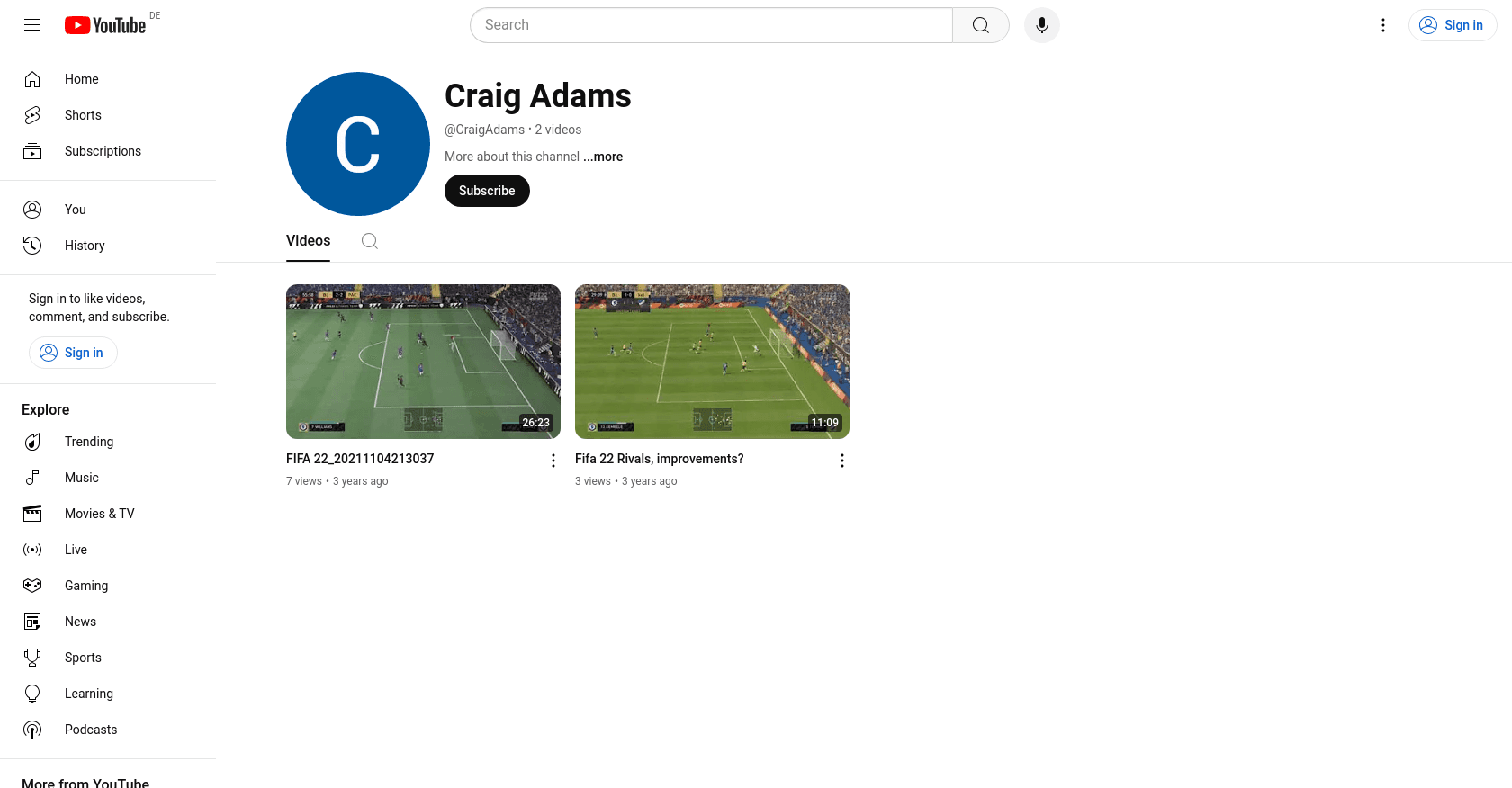Screen dimensions: 1512x788
Task: Search within channel using magnifier icon
Action: [x=370, y=241]
